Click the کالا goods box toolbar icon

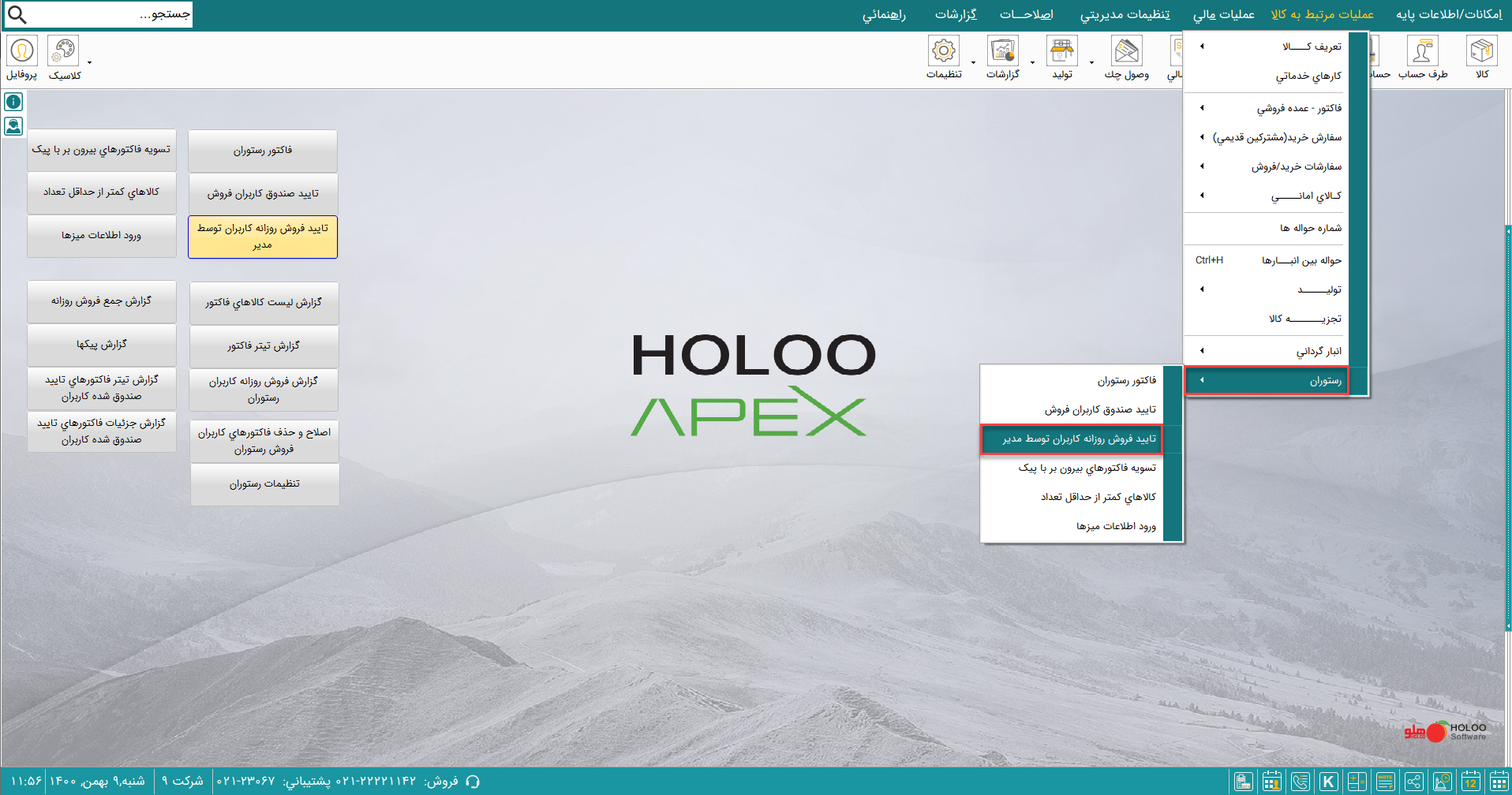tap(1482, 51)
